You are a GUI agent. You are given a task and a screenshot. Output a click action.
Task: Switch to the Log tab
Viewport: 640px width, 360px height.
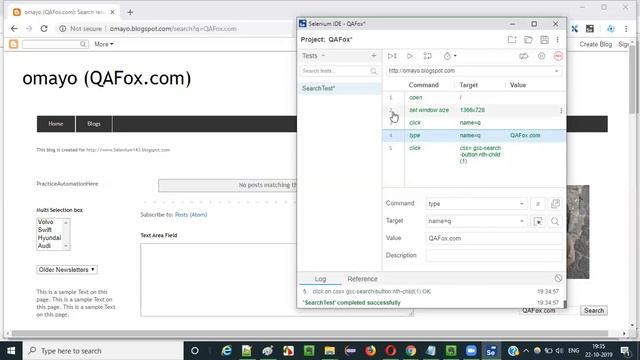[320, 279]
